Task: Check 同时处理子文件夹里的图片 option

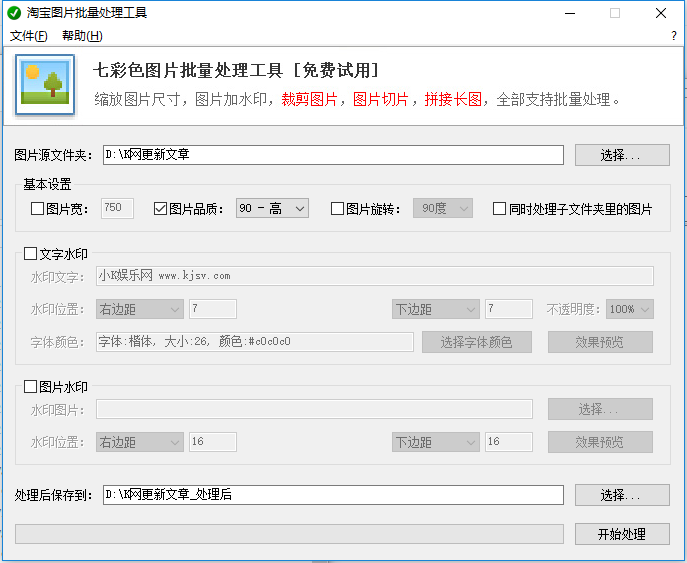Action: coord(500,209)
